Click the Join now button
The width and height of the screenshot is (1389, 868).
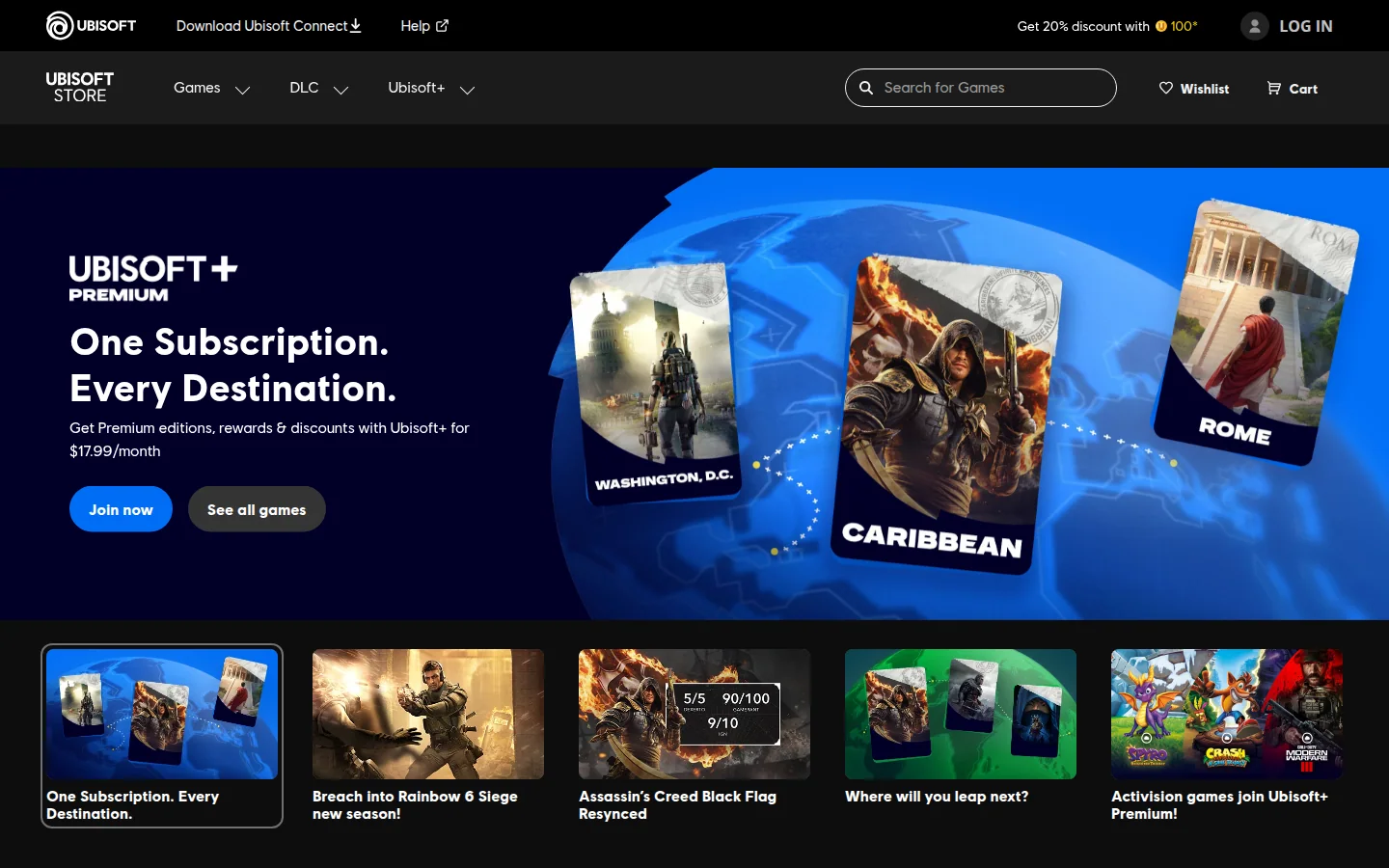pos(121,509)
